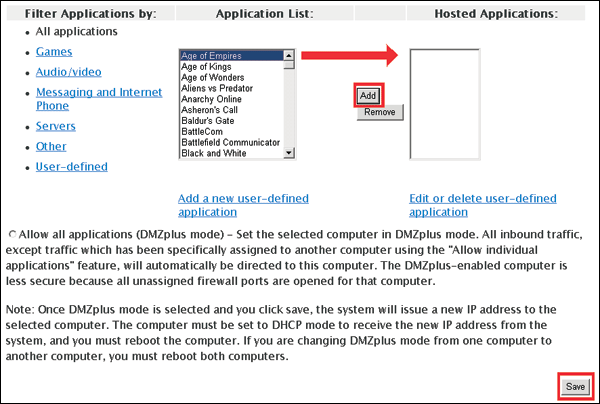The height and width of the screenshot is (404, 600).
Task: Filter by Messaging and Internet Phone
Action: click(x=99, y=99)
